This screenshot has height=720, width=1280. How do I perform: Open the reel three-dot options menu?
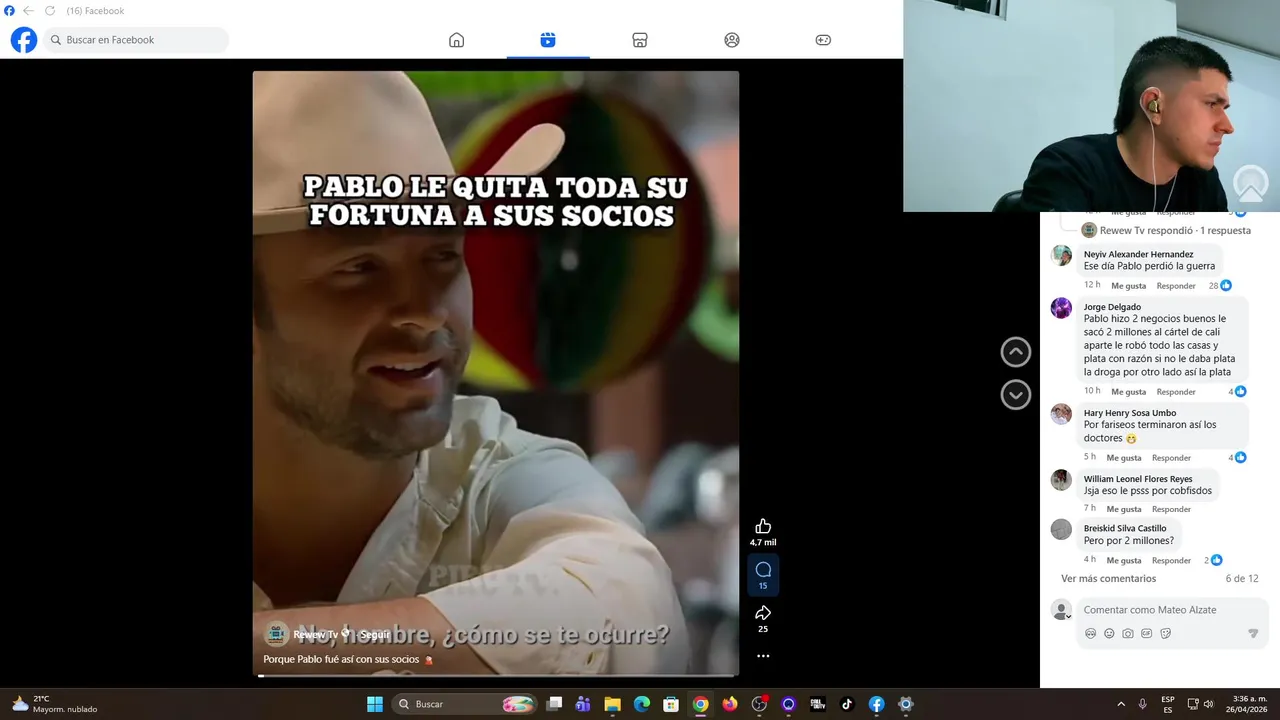point(763,656)
